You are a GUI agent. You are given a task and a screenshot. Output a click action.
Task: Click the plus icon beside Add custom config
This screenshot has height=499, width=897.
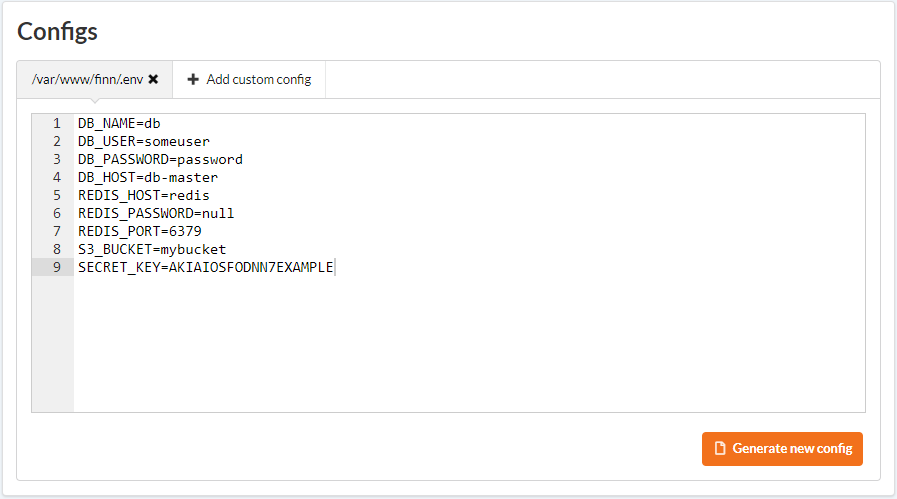click(x=193, y=80)
